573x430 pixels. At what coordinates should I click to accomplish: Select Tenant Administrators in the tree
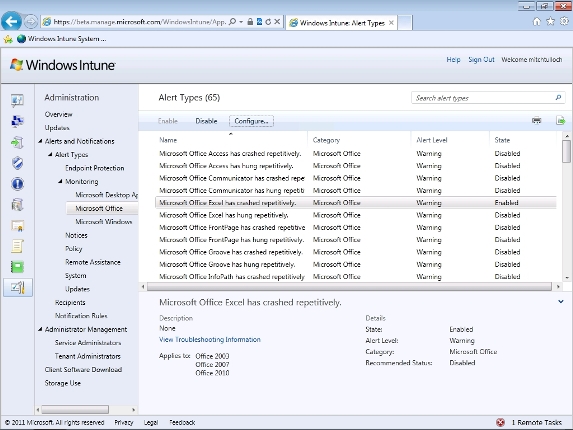pos(88,356)
